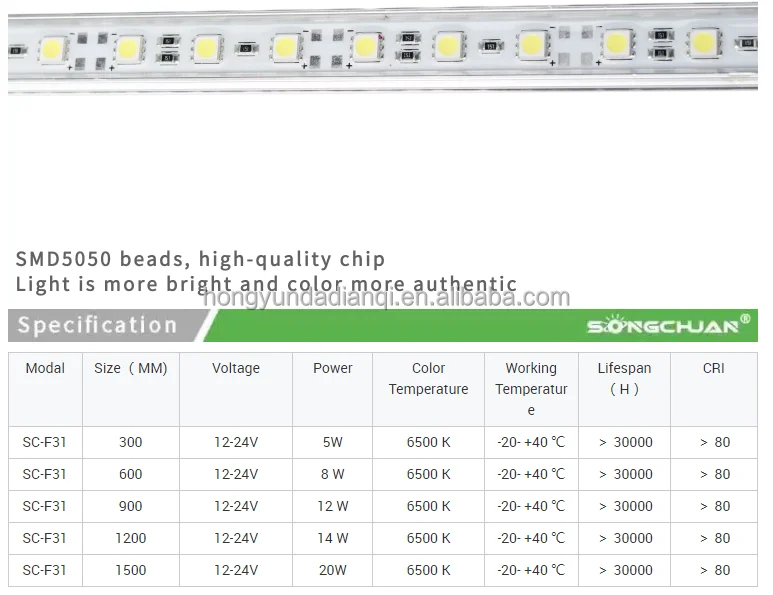The image size is (773, 595).
Task: Click "12-24V" in the 14 W row
Action: click(236, 538)
